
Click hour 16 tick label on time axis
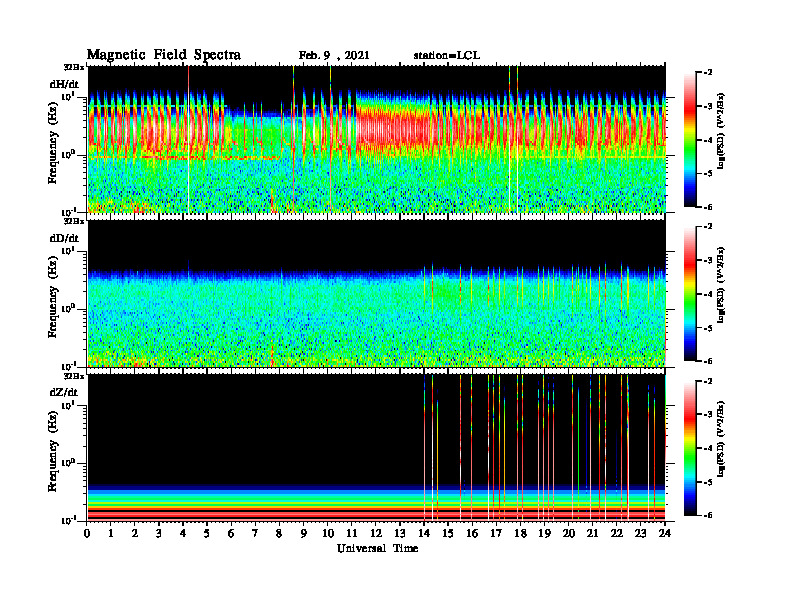pos(472,534)
